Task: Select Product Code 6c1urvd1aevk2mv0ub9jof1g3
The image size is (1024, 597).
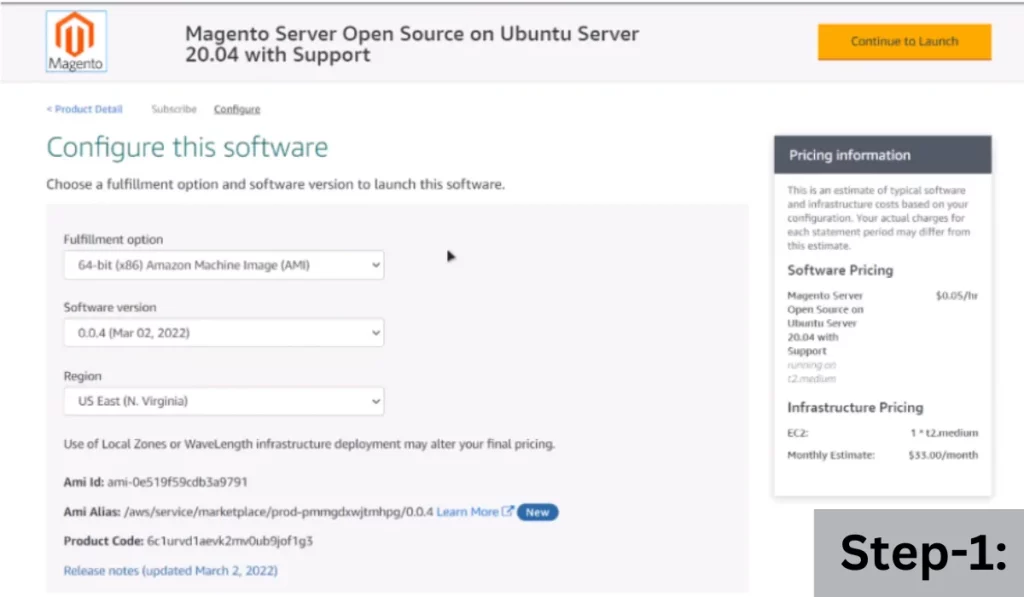Action: click(x=230, y=541)
